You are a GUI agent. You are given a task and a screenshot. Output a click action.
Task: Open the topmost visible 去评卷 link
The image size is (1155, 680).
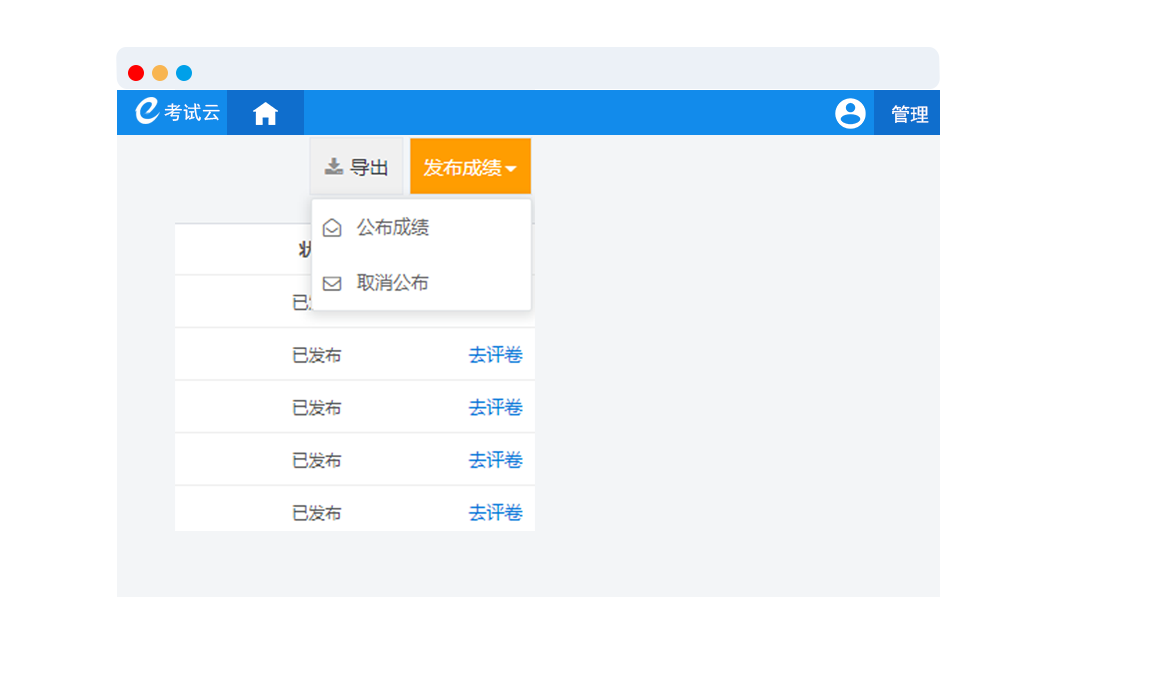click(495, 355)
